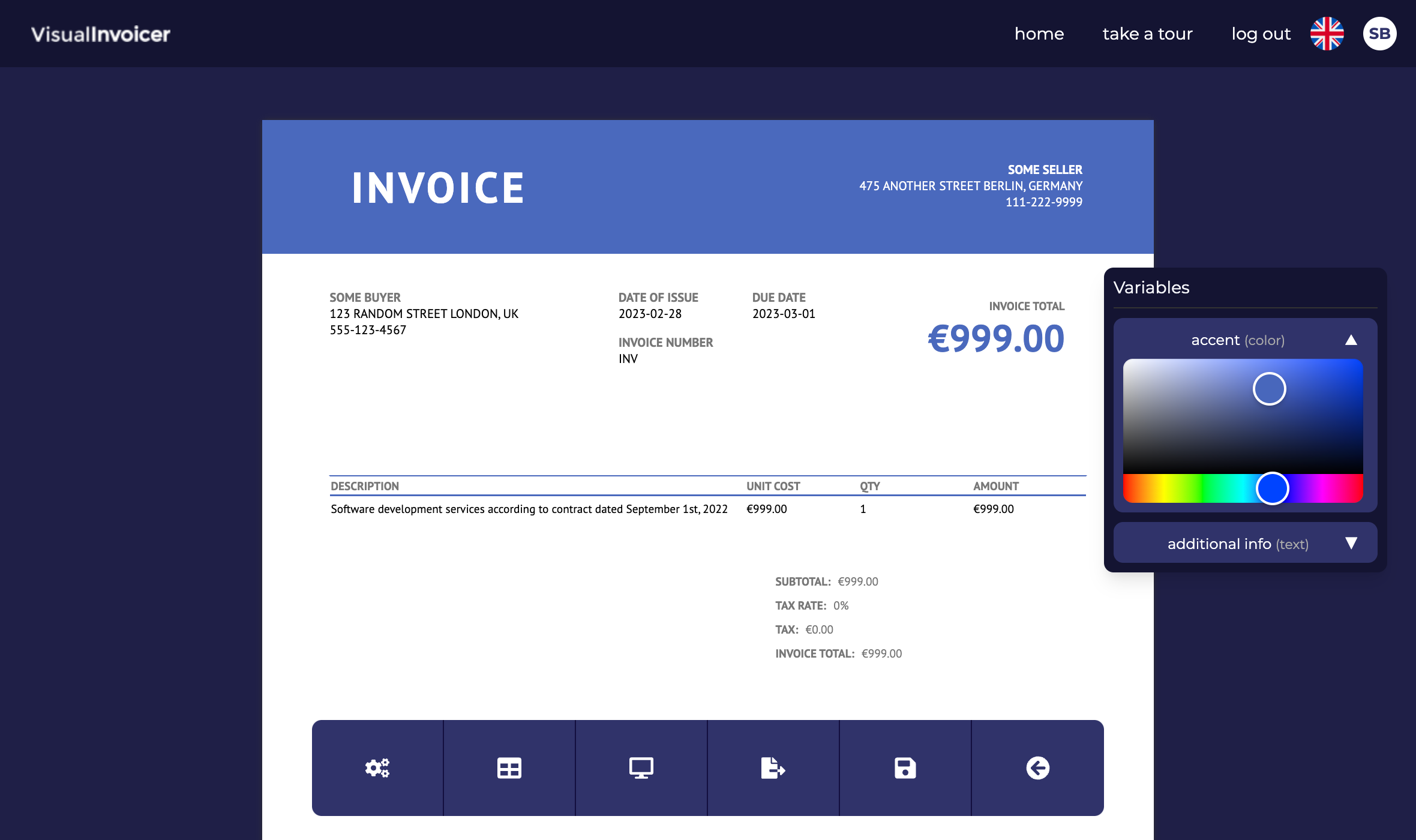Open the SB profile avatar
This screenshot has width=1416, height=840.
[1380, 34]
